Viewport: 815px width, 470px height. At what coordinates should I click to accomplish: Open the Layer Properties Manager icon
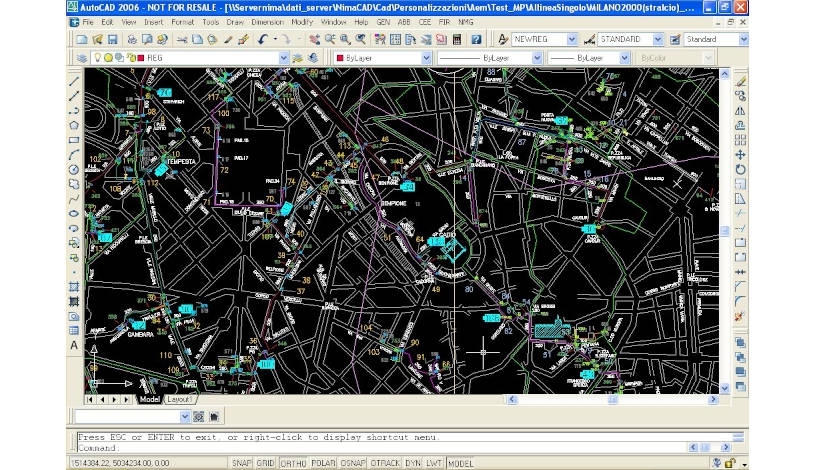tap(82, 58)
